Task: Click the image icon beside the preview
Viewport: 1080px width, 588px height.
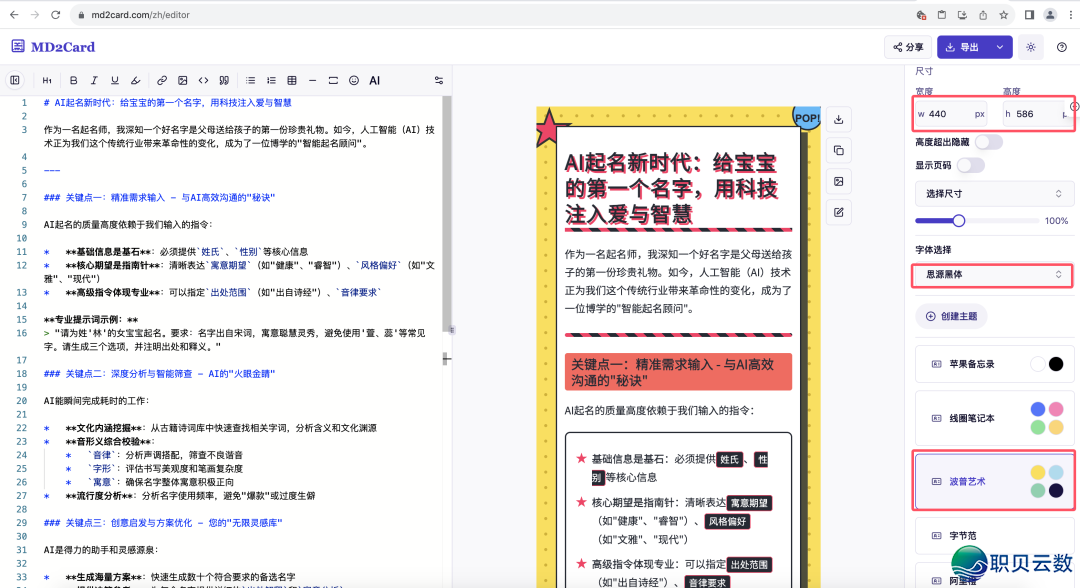Action: pyautogui.click(x=838, y=182)
